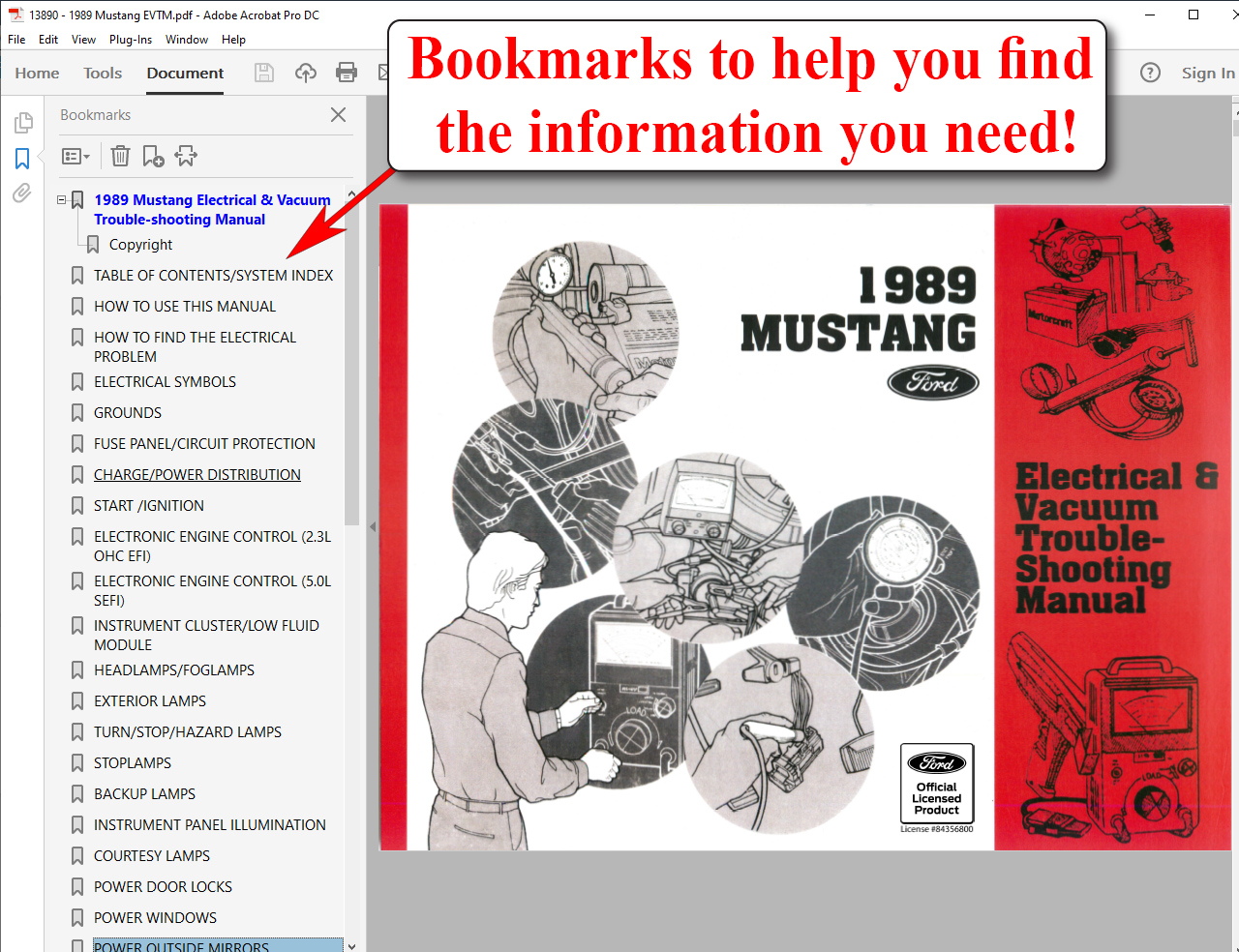Click the Sign In button
1239x952 pixels.
[1208, 73]
